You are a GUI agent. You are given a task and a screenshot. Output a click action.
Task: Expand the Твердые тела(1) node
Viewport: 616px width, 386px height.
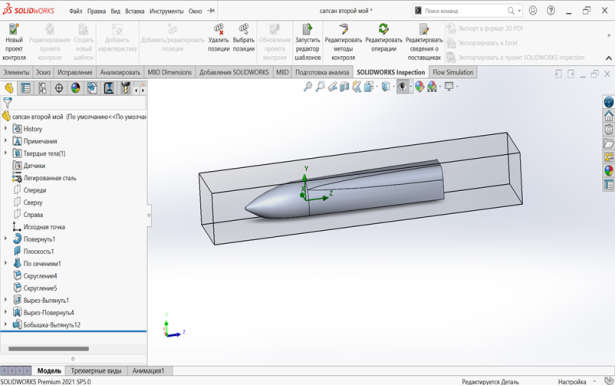click(6, 153)
